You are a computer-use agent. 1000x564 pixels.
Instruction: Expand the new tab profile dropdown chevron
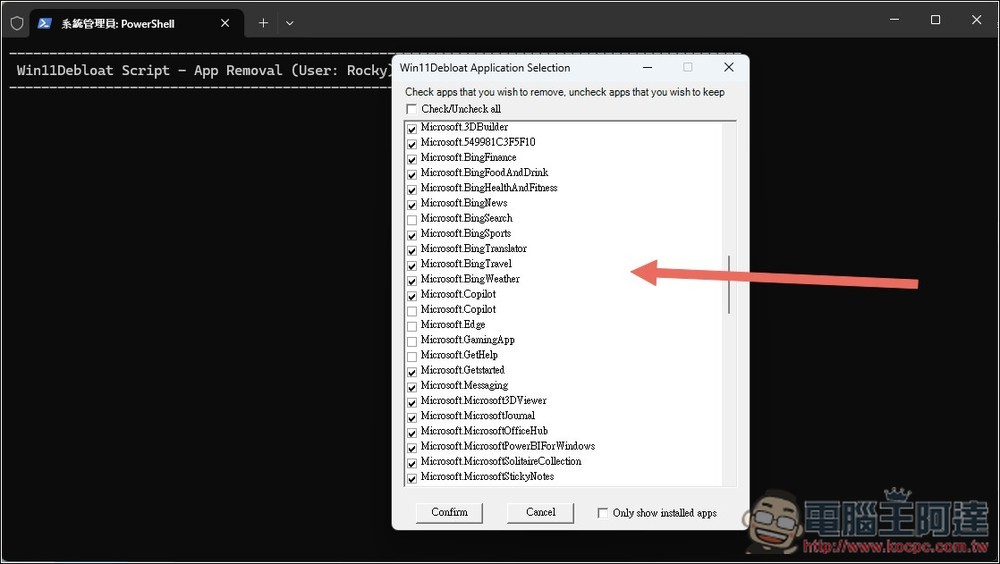coord(290,23)
